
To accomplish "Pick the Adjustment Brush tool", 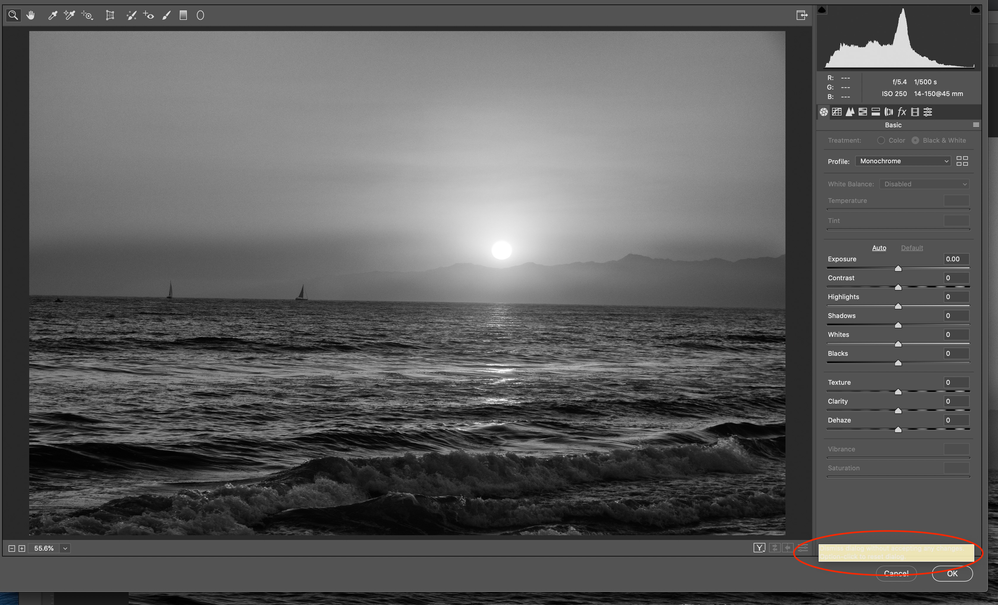I will click(166, 15).
